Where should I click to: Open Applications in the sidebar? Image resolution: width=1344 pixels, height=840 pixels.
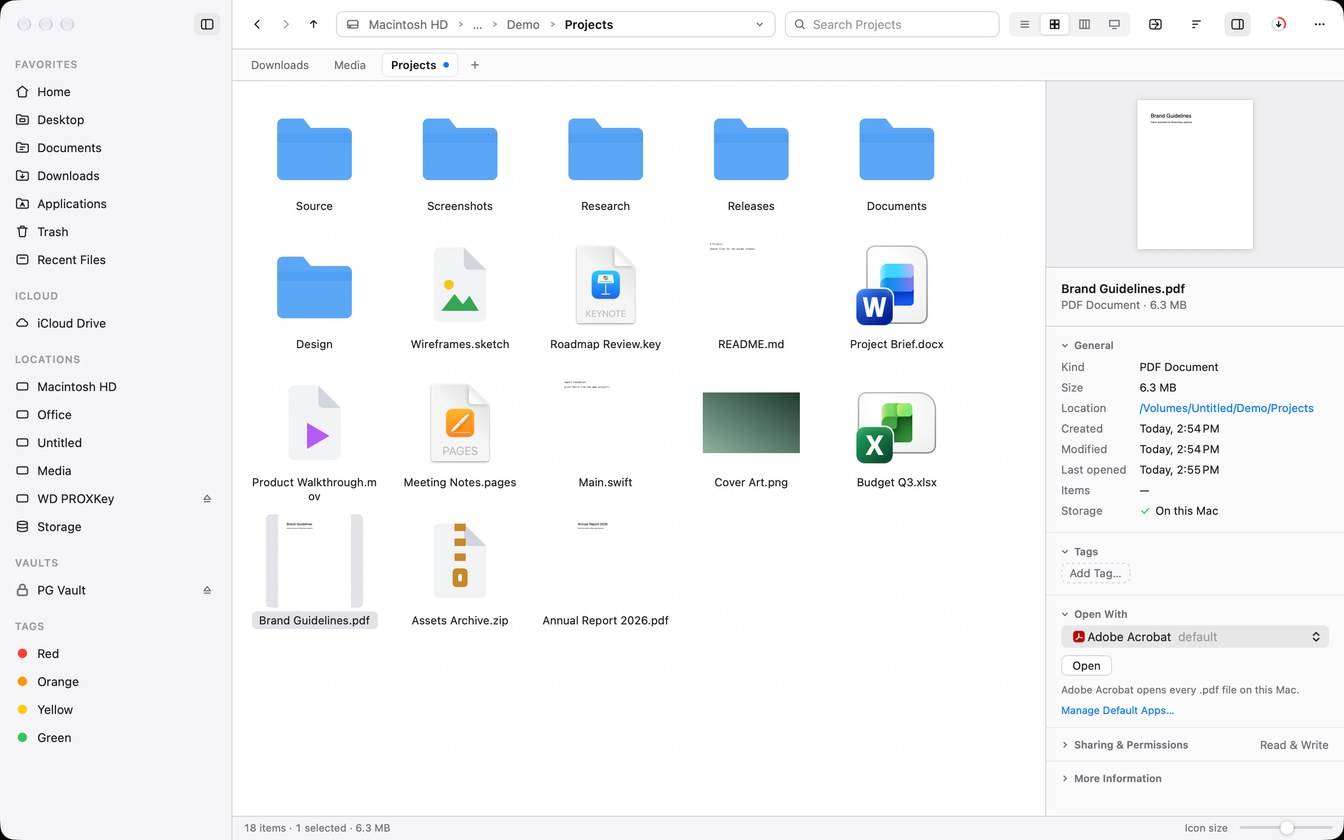tap(116, 204)
